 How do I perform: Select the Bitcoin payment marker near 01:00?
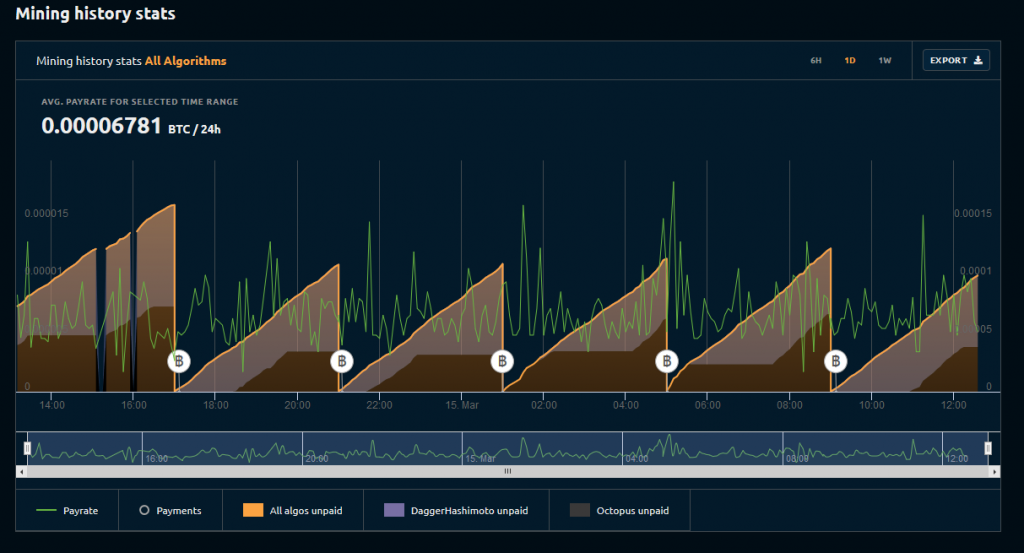503,361
